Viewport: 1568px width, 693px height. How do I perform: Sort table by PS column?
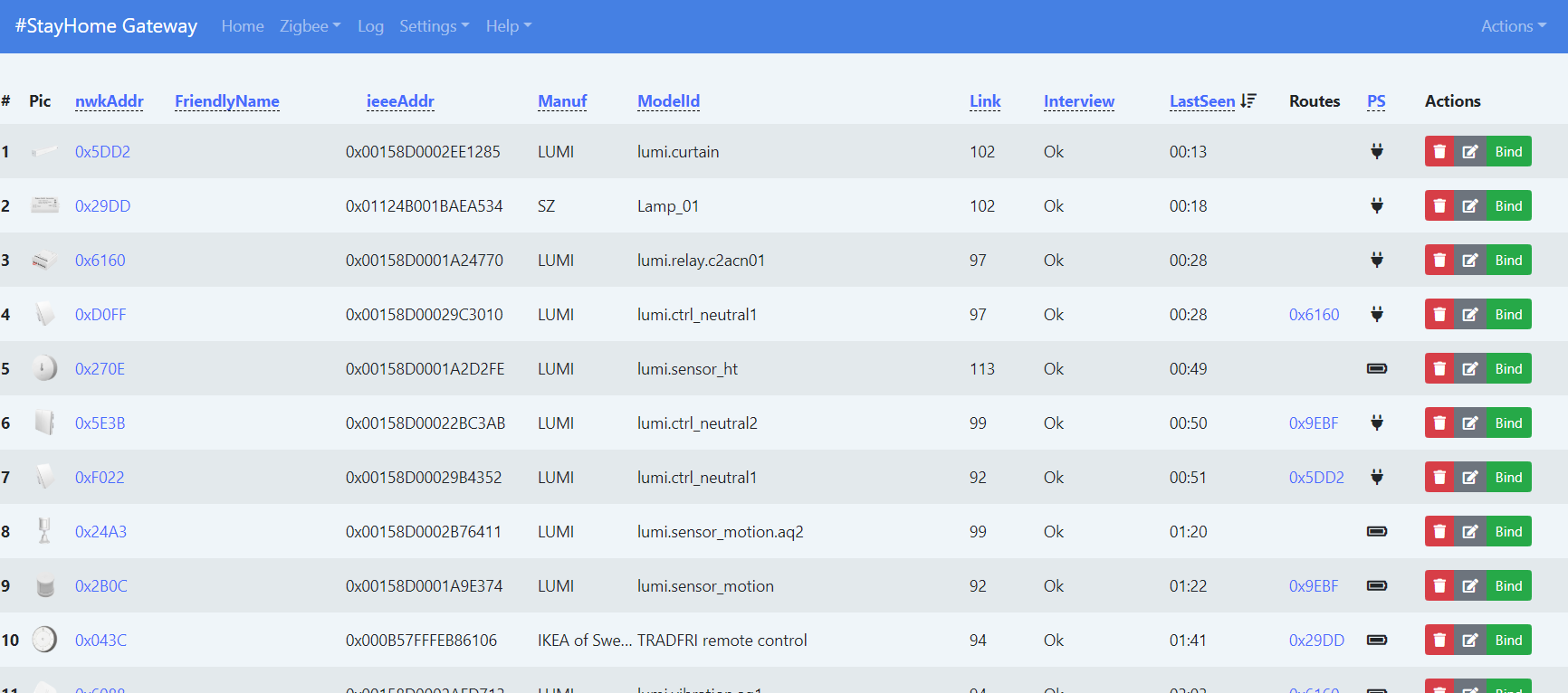coord(1376,100)
